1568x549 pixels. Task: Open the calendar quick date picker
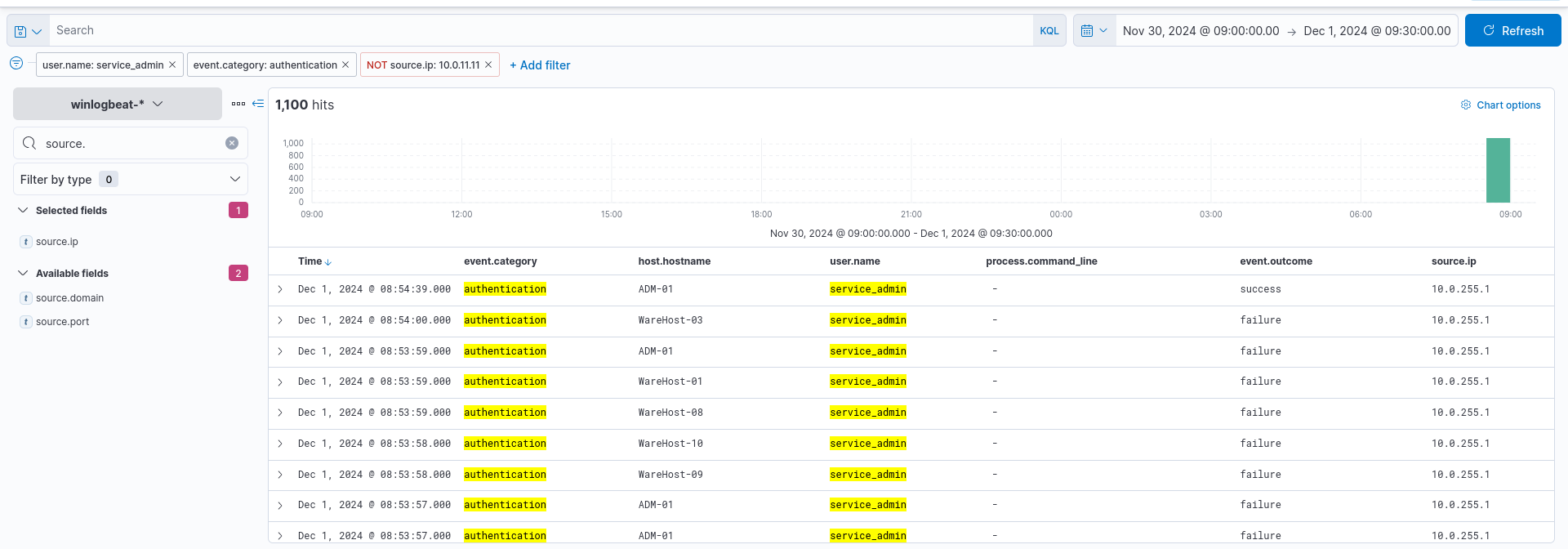pyautogui.click(x=1094, y=31)
